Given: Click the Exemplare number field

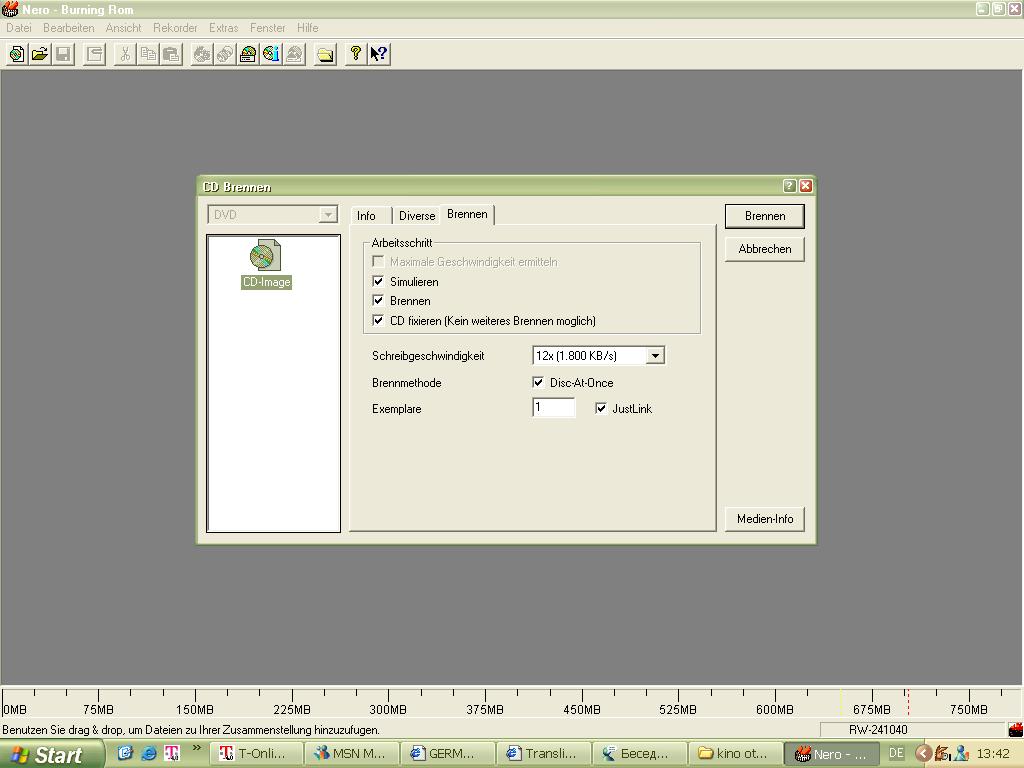Looking at the screenshot, I should (553, 408).
